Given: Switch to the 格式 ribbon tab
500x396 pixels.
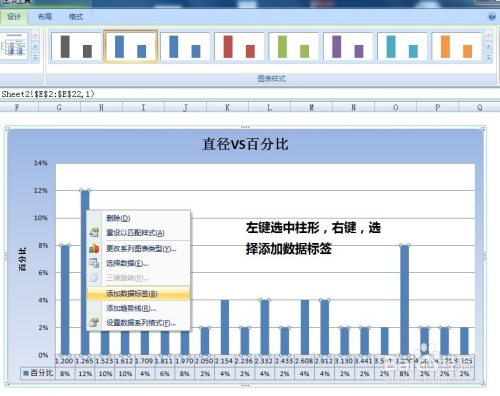Looking at the screenshot, I should point(76,17).
